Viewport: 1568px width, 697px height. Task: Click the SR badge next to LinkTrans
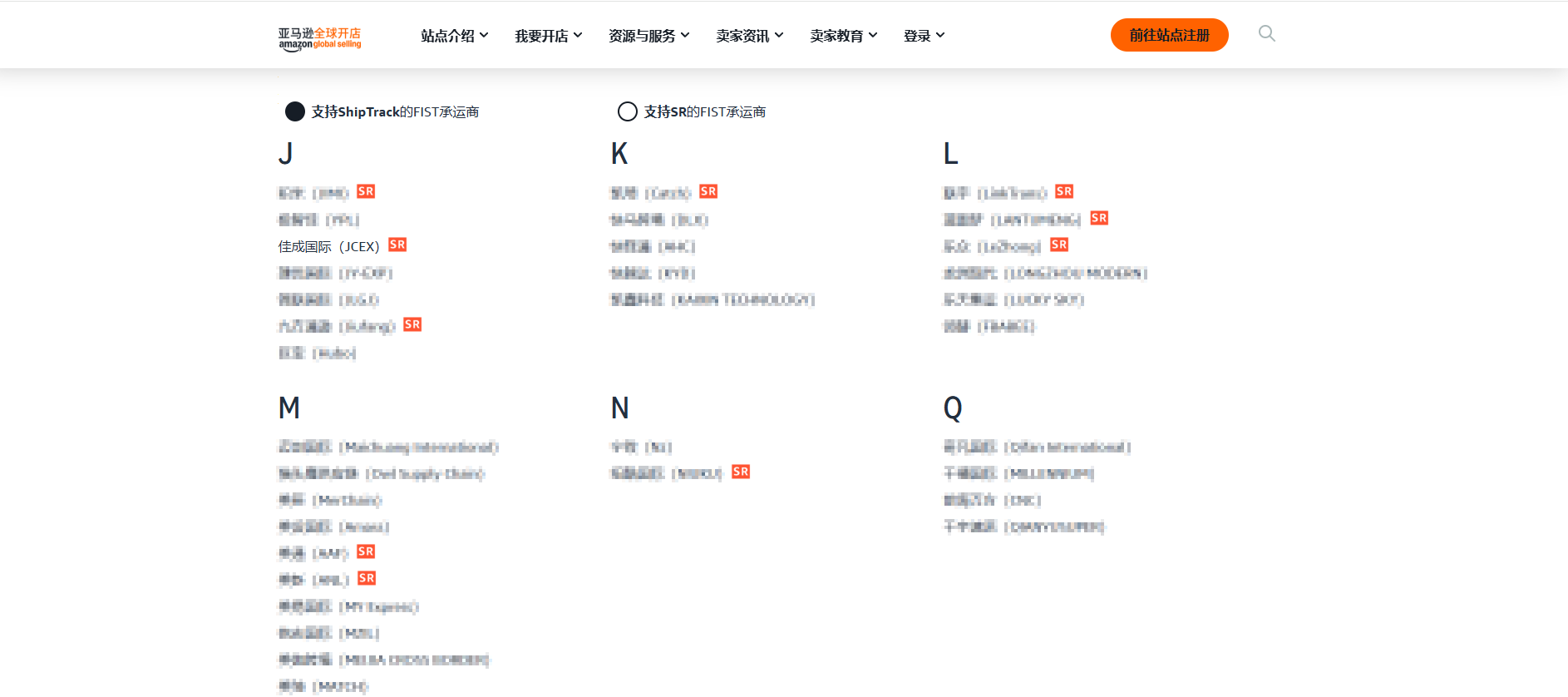[x=1064, y=191]
